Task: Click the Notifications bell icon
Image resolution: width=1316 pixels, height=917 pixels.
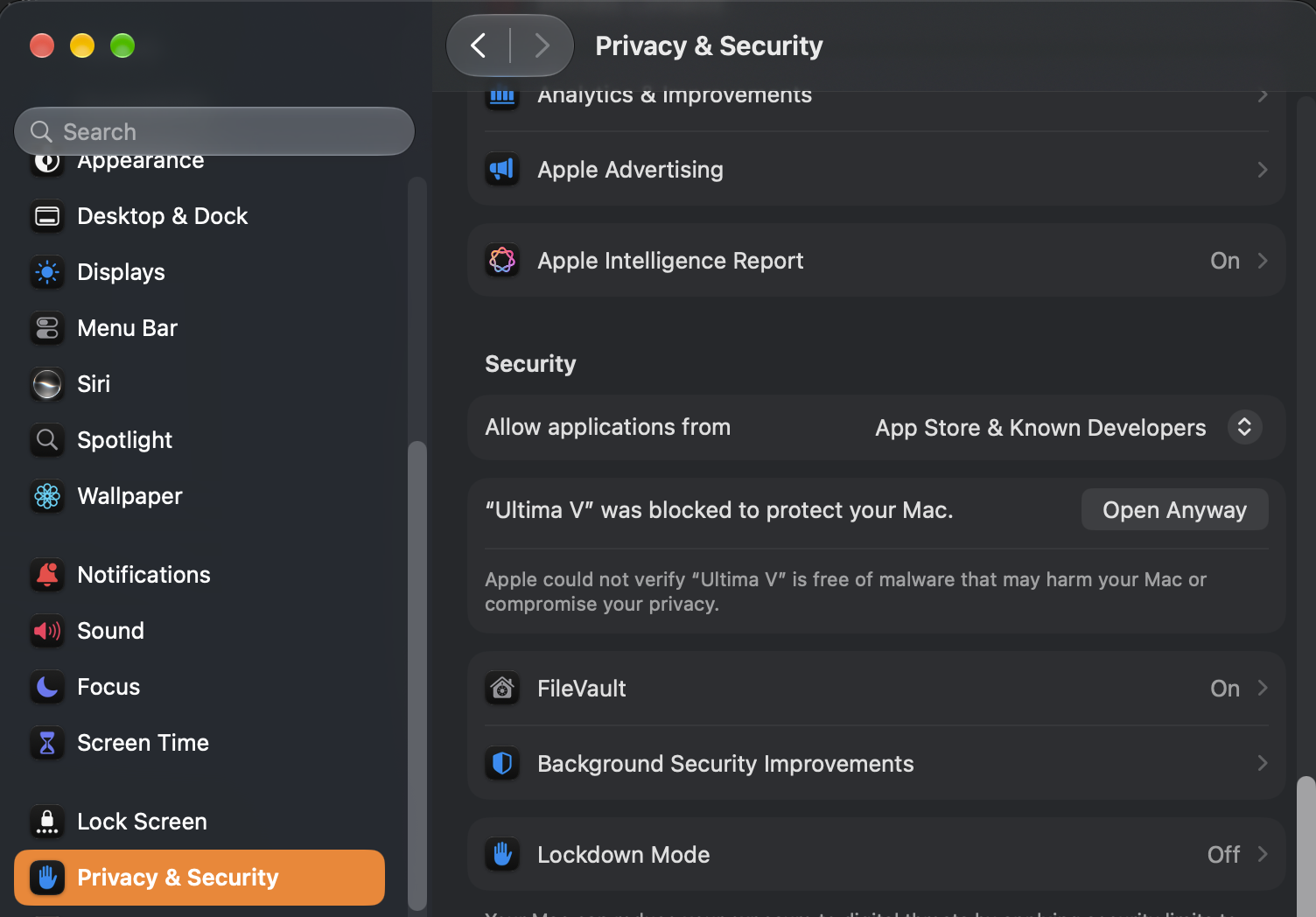Action: click(x=47, y=575)
